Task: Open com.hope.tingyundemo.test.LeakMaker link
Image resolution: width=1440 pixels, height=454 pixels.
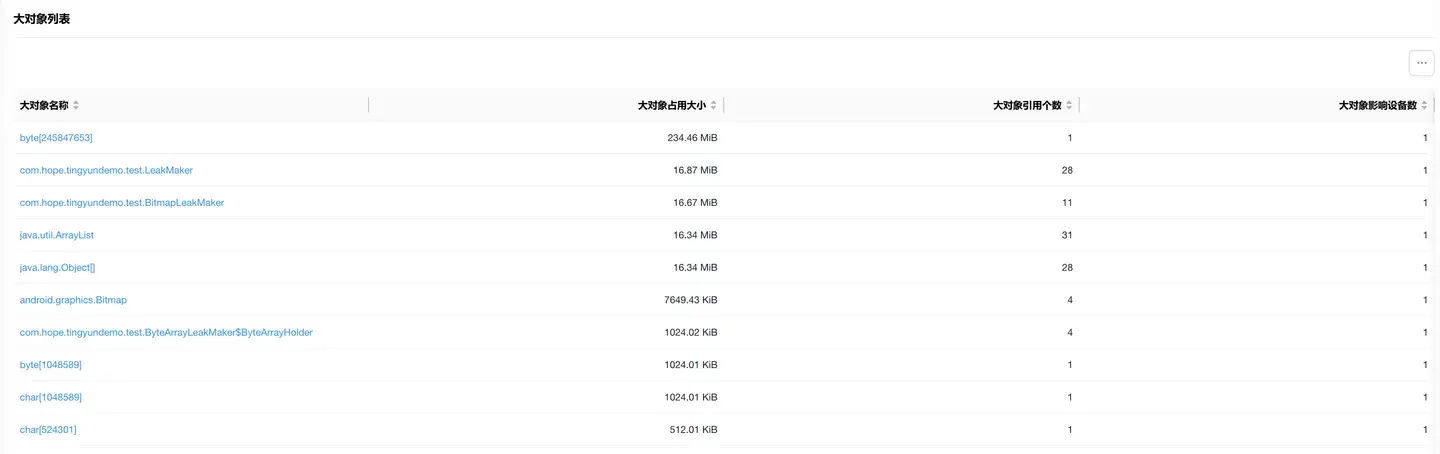Action: 106,170
